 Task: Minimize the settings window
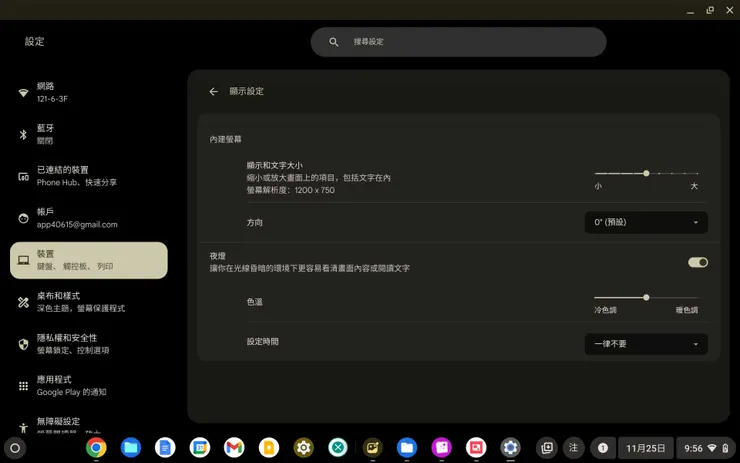pyautogui.click(x=690, y=10)
